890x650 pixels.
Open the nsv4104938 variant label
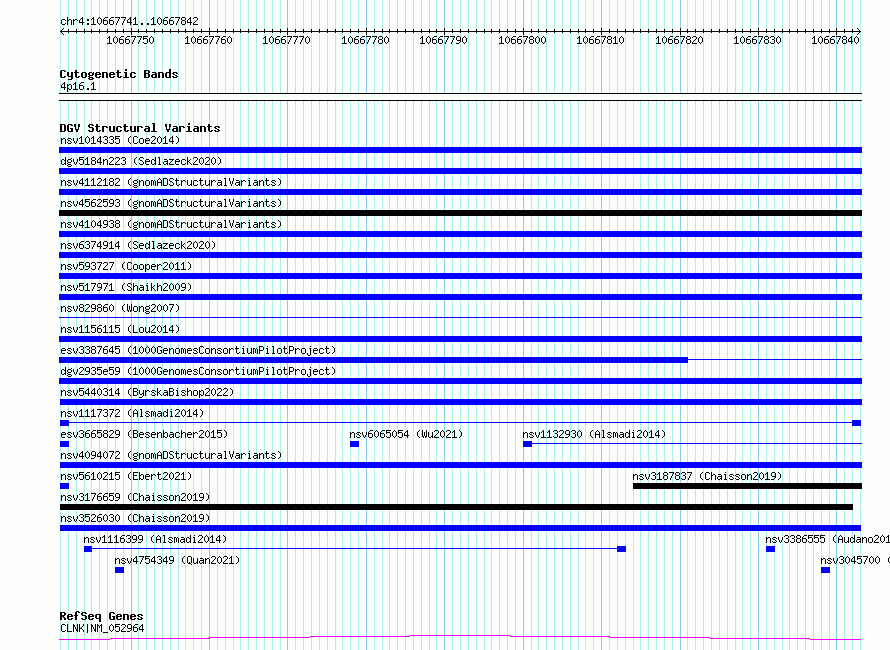[171, 224]
